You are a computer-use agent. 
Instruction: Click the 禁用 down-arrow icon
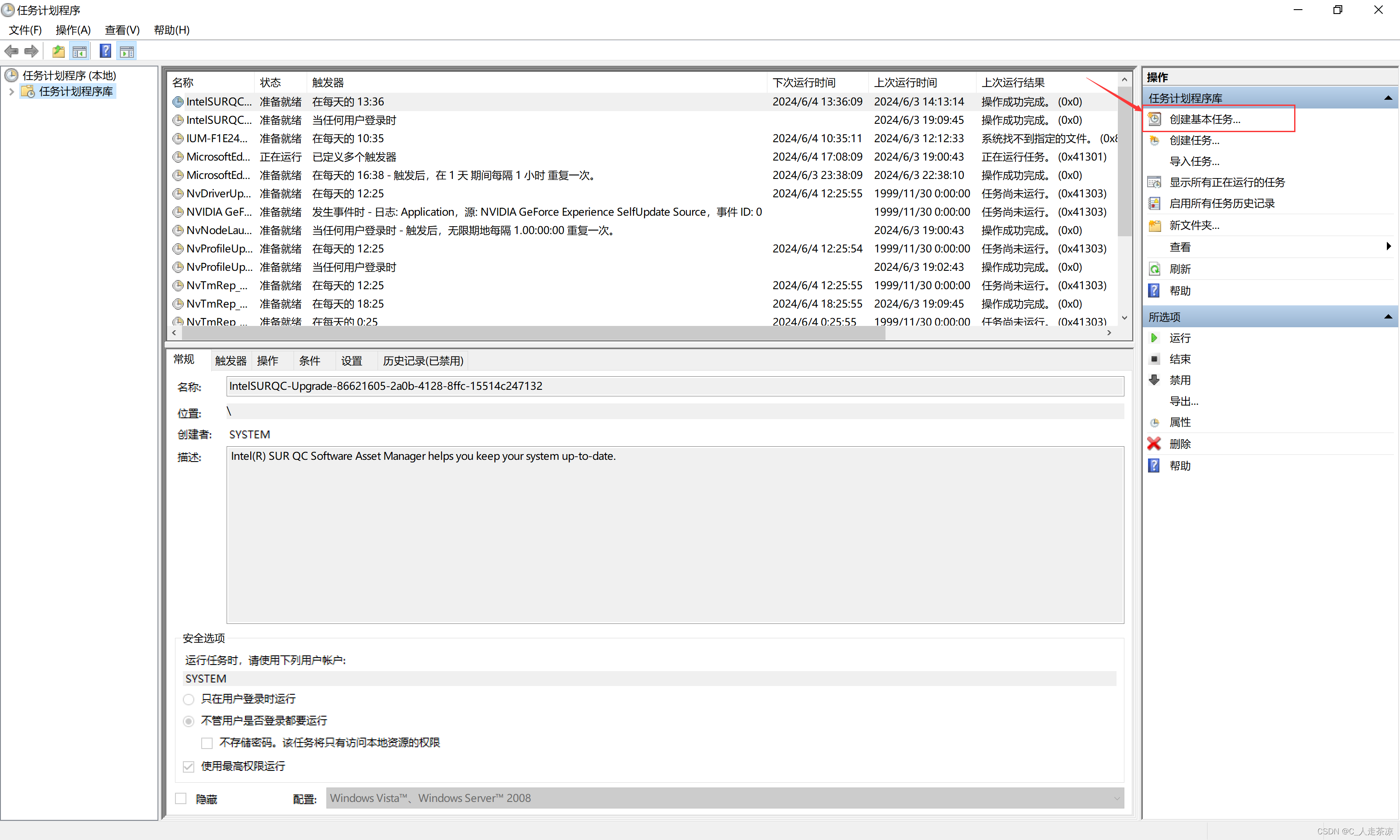pyautogui.click(x=1155, y=380)
